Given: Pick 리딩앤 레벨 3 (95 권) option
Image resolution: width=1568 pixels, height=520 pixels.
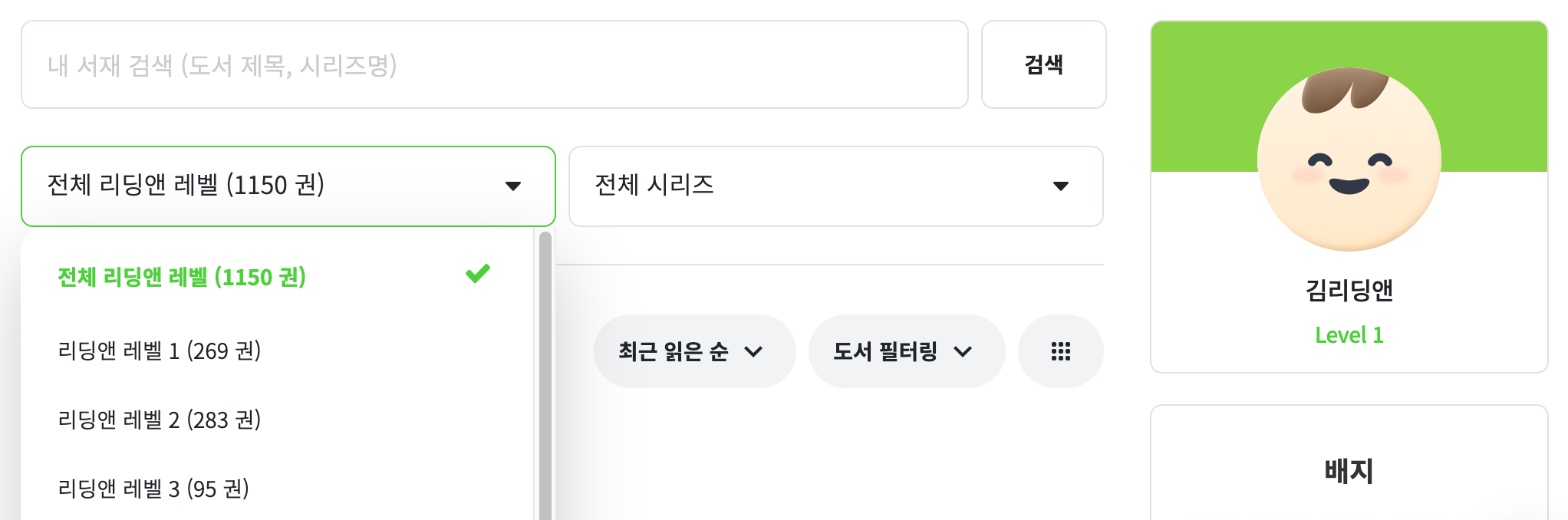Looking at the screenshot, I should coord(153,489).
